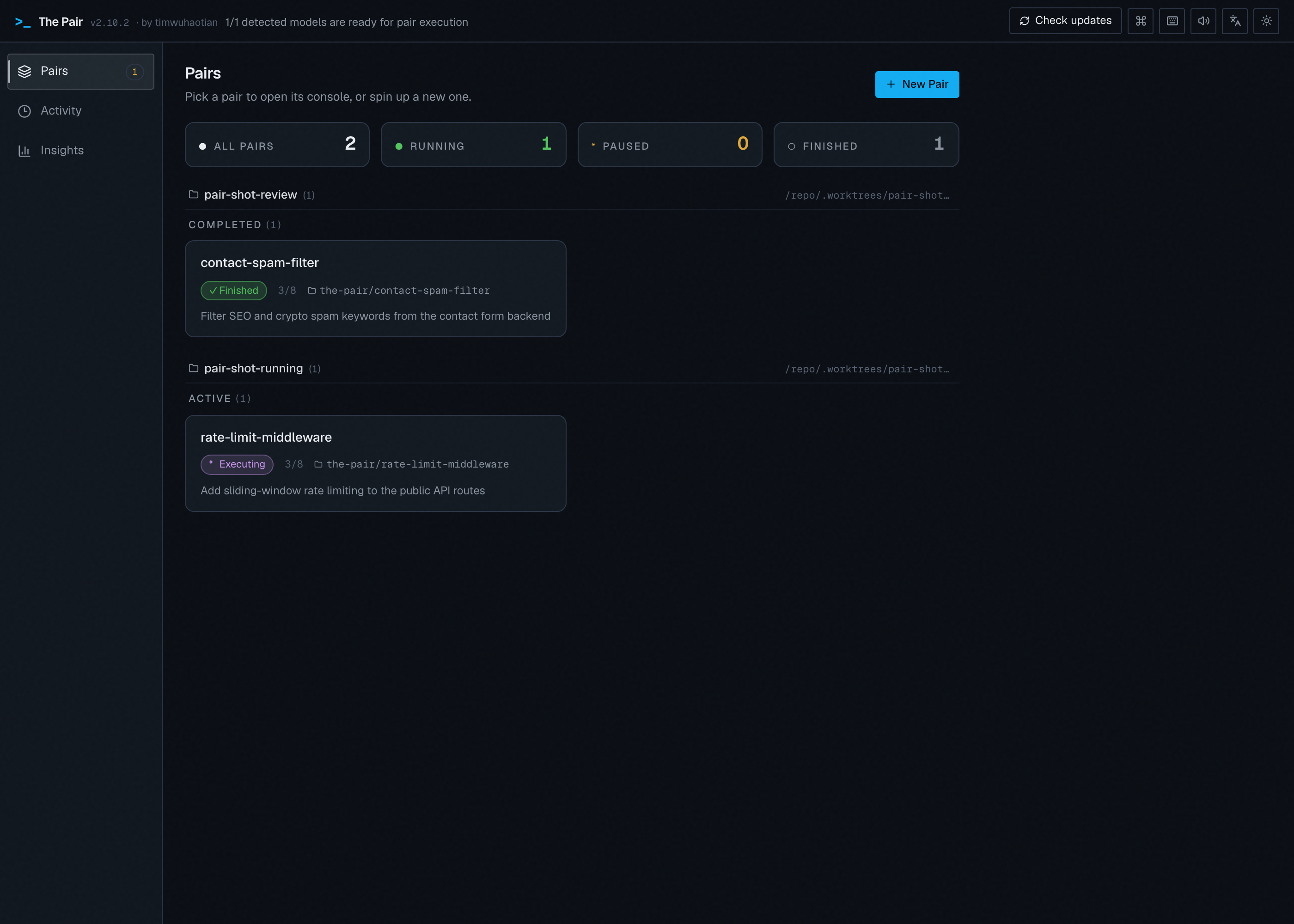1294x924 pixels.
Task: Click the Pairs layers icon in sidebar
Action: point(24,72)
